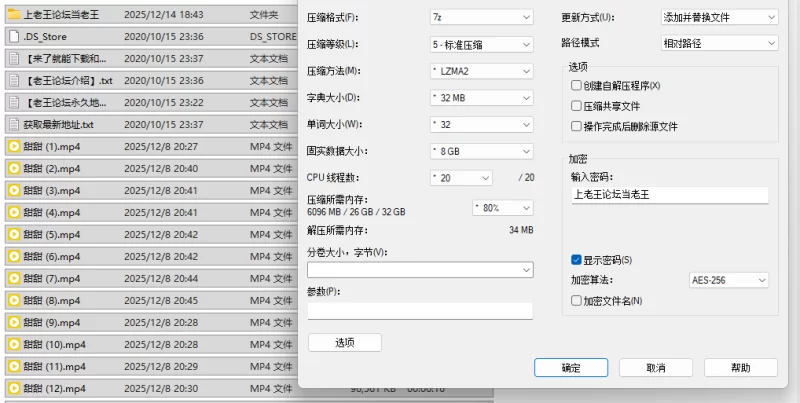Screen dimensions: 800x403
Task: Click the 确定 button
Action: (x=571, y=368)
